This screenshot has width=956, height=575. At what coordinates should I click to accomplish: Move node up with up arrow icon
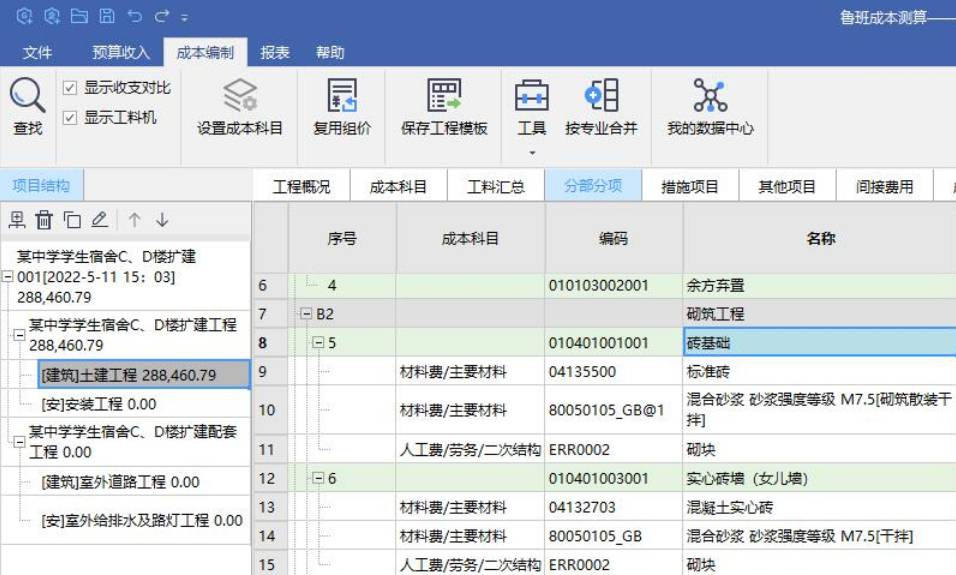[x=134, y=220]
